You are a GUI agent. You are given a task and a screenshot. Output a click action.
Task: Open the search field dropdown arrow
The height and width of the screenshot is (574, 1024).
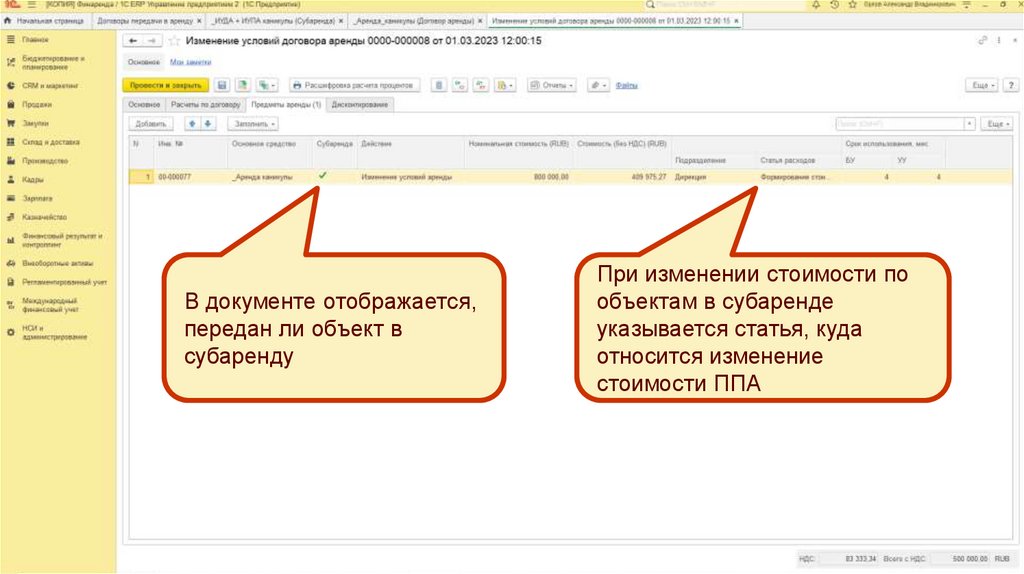[x=970, y=124]
